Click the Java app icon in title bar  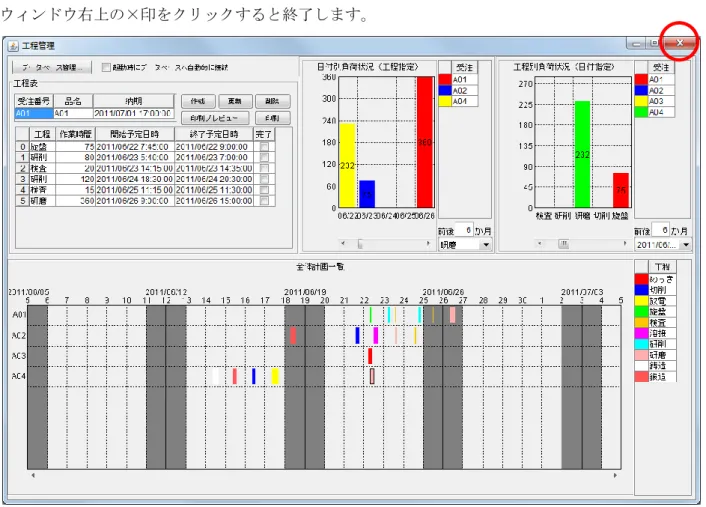coord(13,45)
